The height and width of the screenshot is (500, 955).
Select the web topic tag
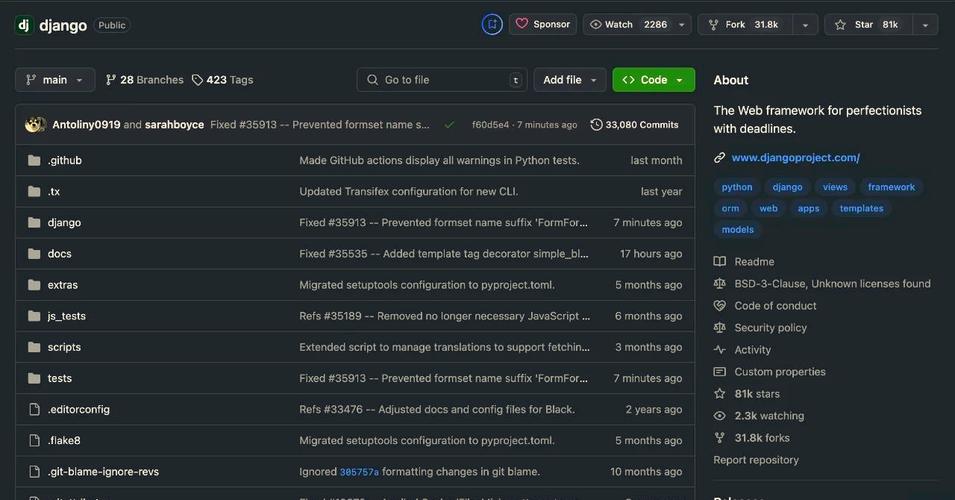click(768, 208)
